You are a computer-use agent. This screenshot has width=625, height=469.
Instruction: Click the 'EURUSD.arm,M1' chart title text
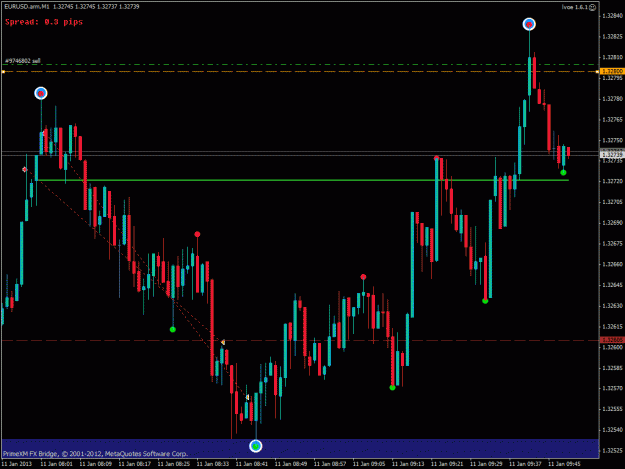coord(27,7)
